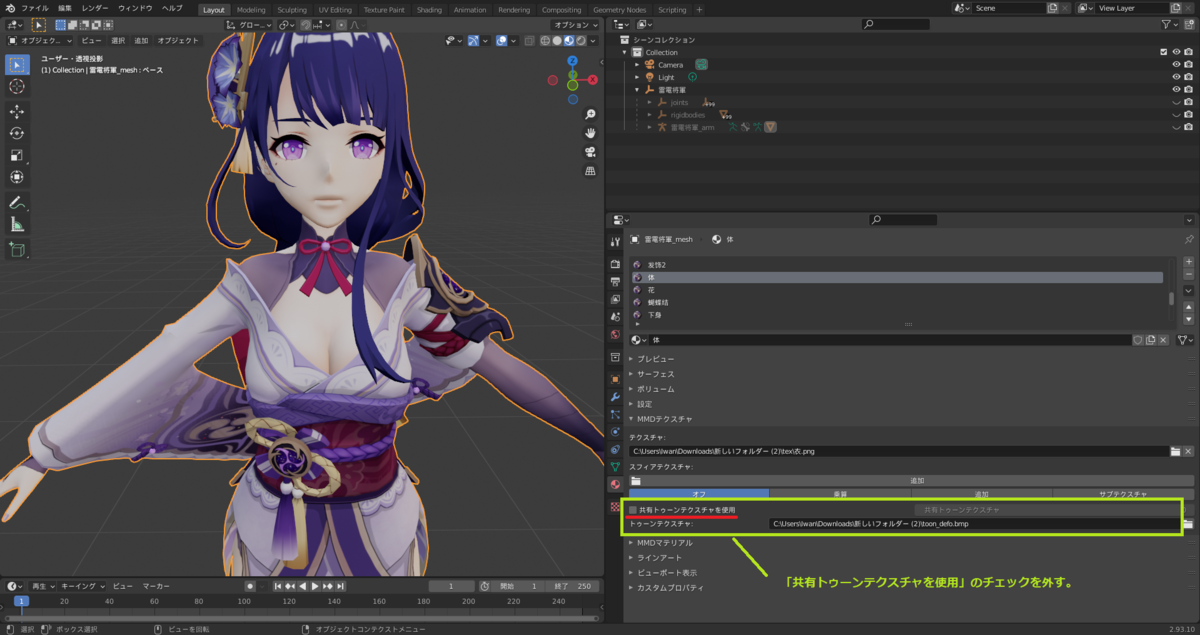Hide the Light object via eye icon
This screenshot has height=635, width=1200.
[1176, 77]
